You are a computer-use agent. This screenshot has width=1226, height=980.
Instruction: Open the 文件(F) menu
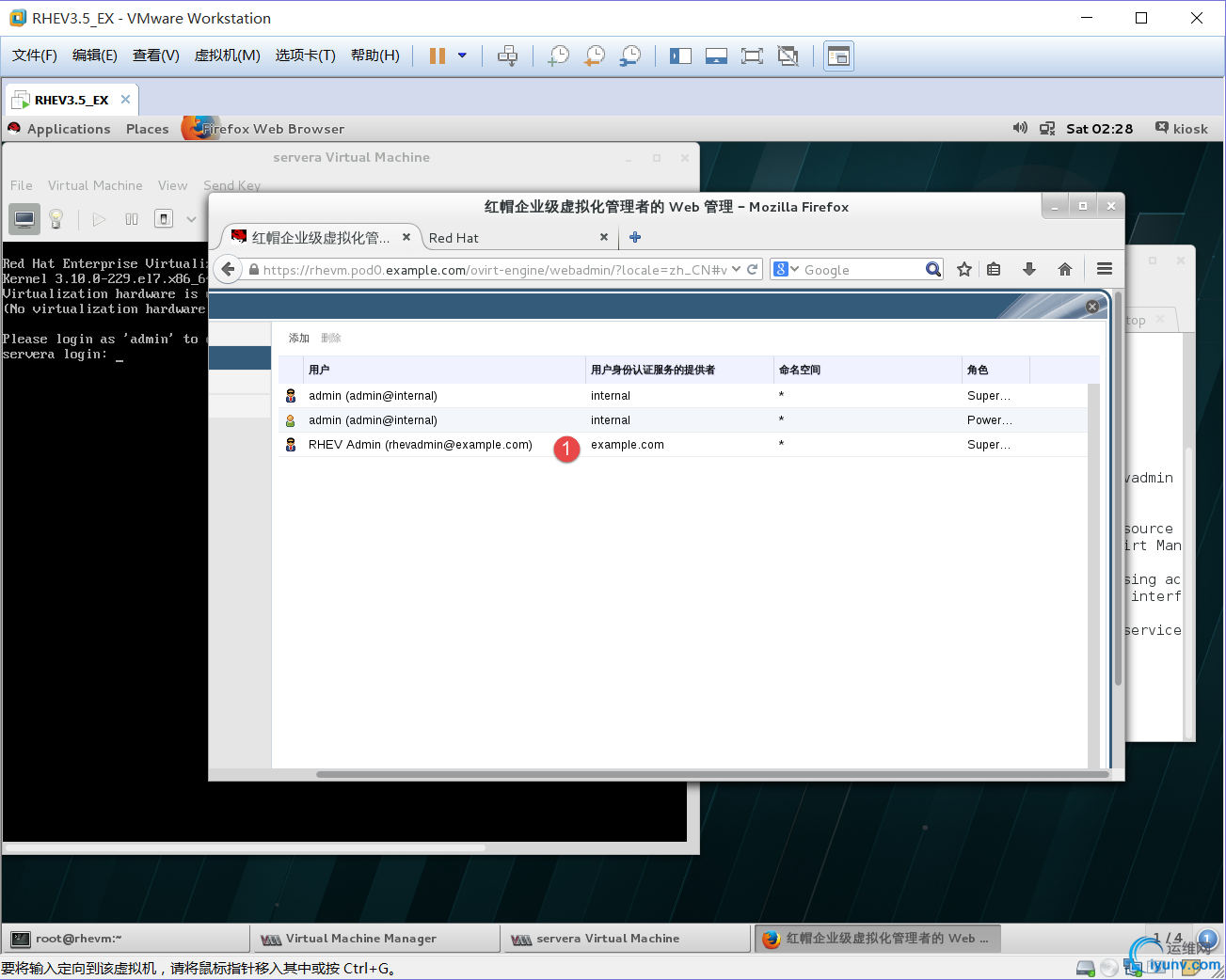coord(35,55)
